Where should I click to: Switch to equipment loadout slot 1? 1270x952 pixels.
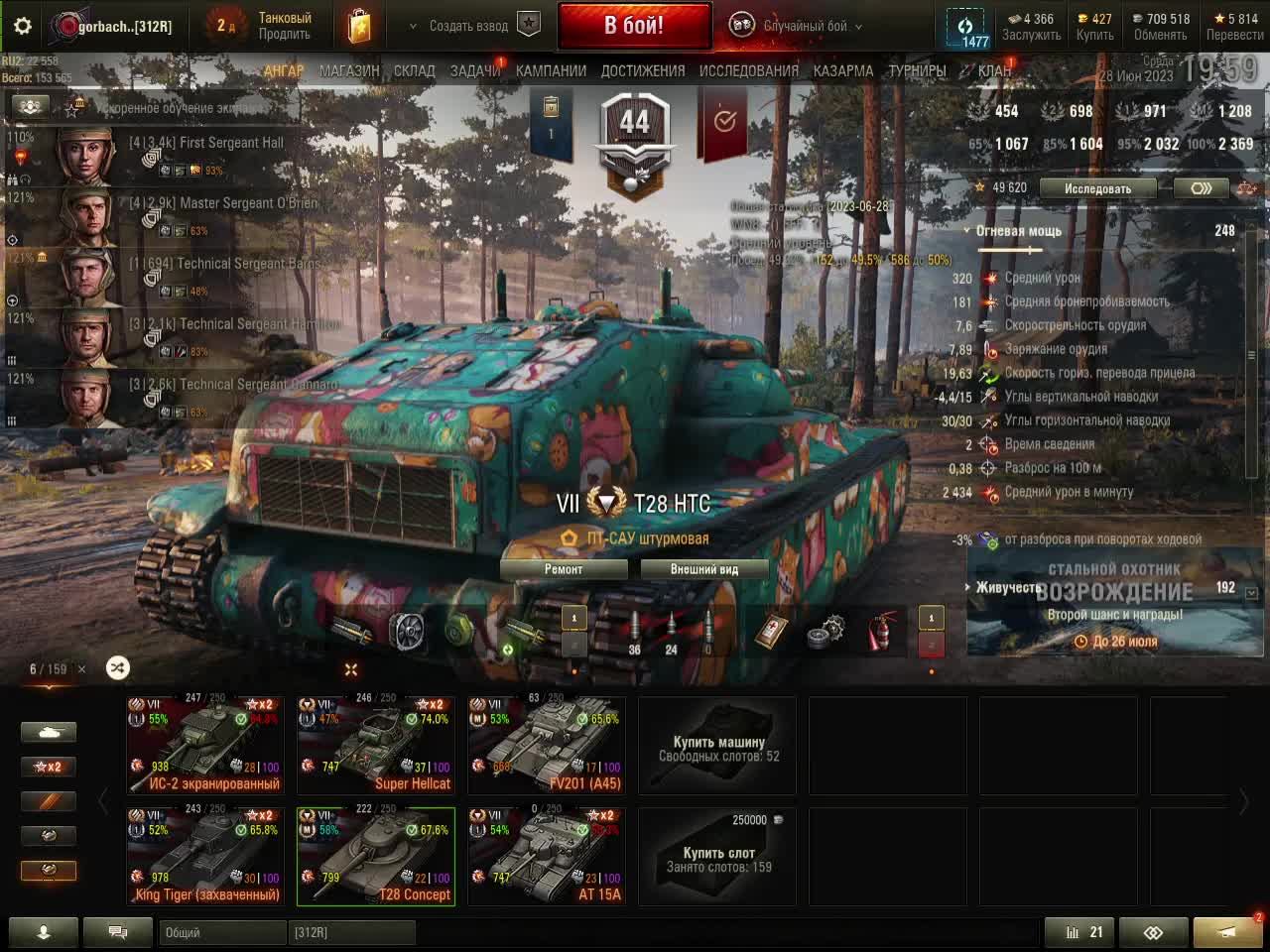(574, 619)
